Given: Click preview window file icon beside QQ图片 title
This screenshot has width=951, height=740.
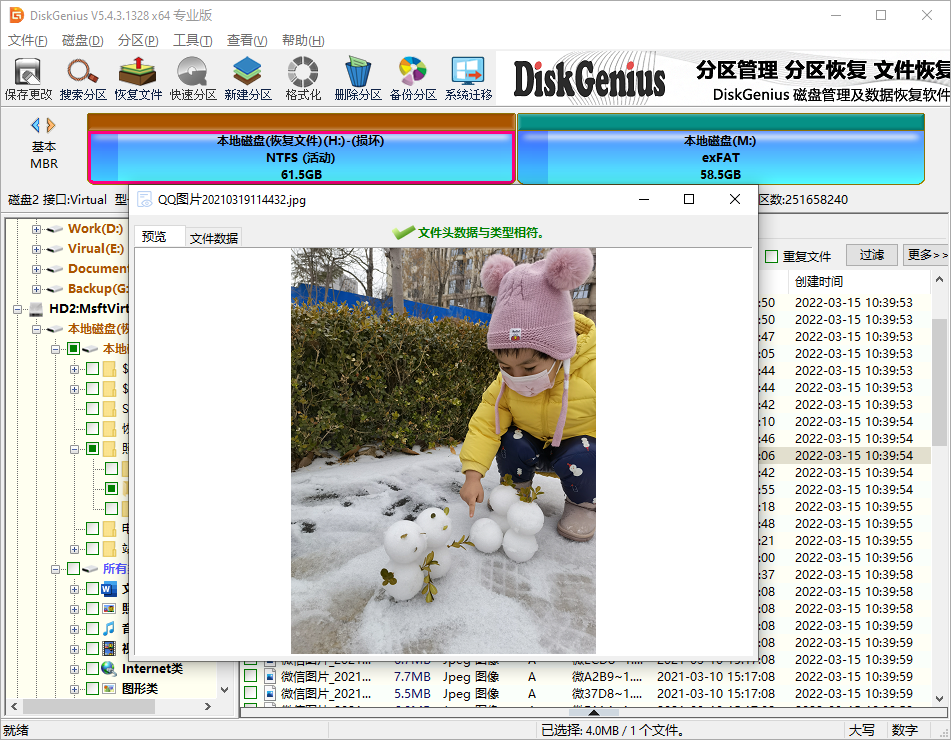Looking at the screenshot, I should (x=145, y=200).
